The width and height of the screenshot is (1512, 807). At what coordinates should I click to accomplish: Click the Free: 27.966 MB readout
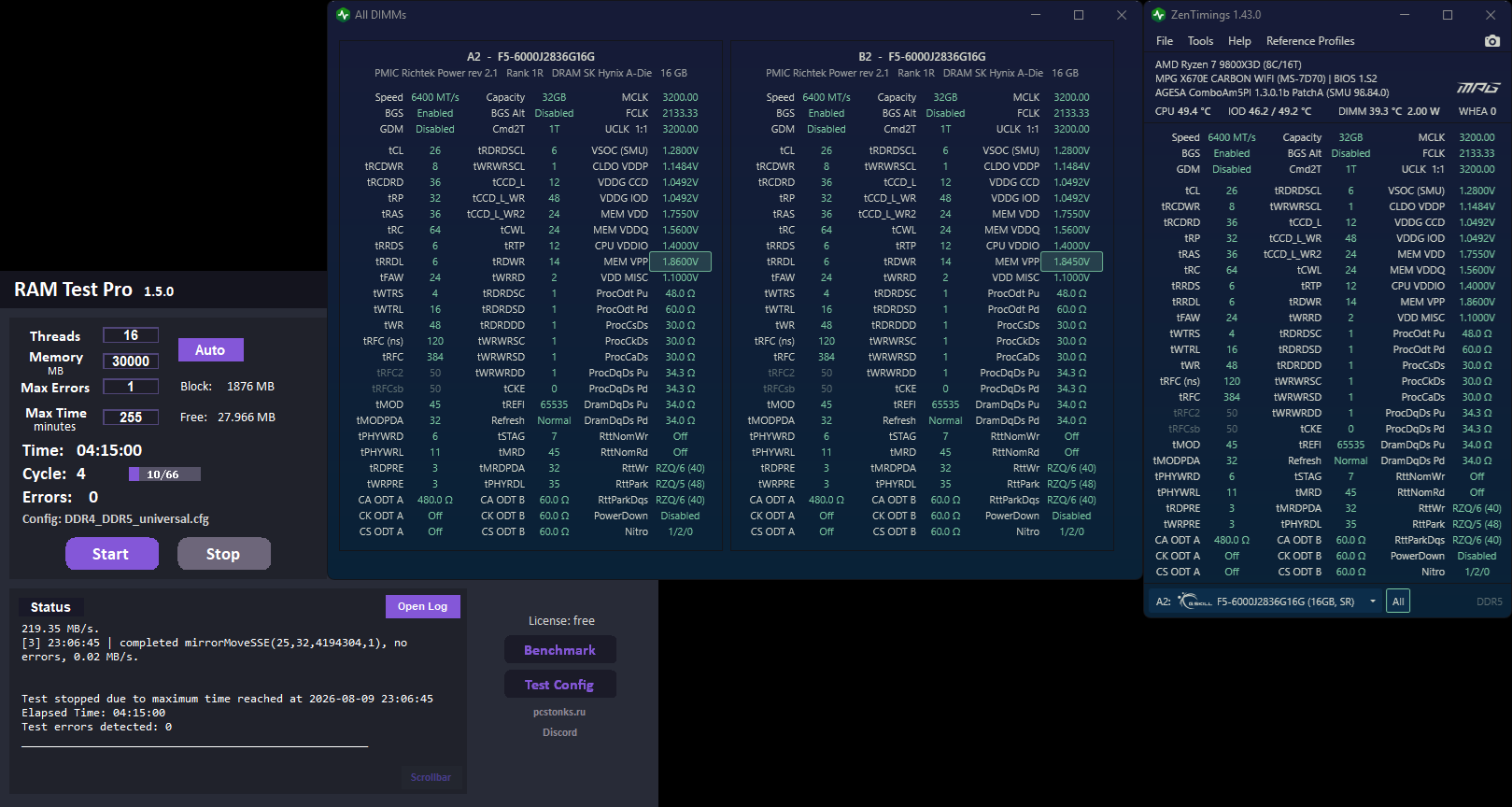tap(228, 418)
